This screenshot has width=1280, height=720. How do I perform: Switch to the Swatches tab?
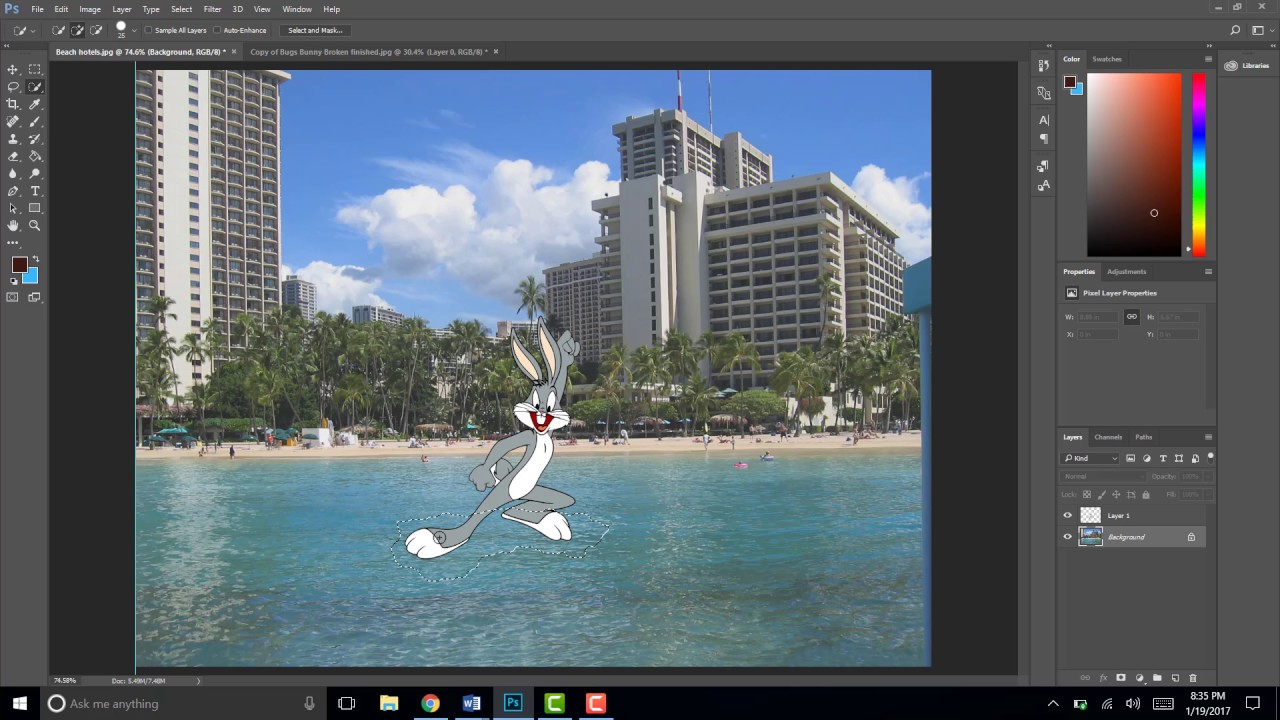pos(1107,59)
